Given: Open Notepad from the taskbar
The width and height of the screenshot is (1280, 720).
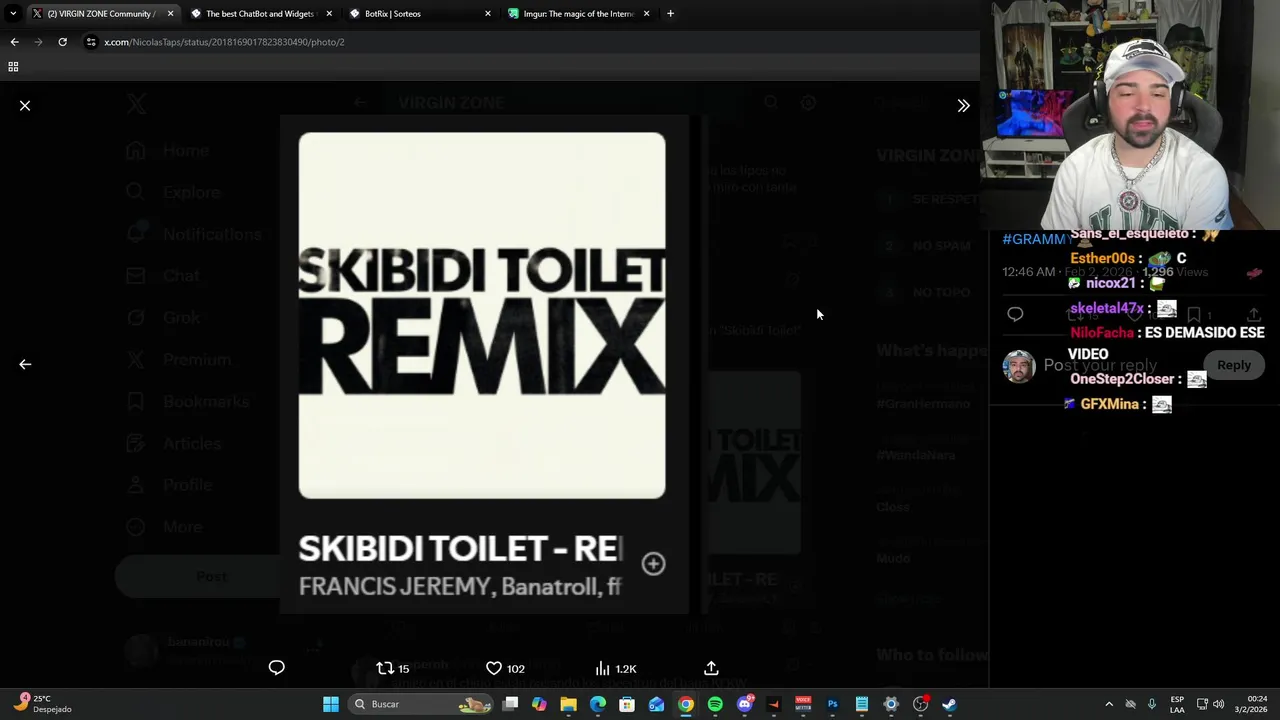Looking at the screenshot, I should coord(861,704).
